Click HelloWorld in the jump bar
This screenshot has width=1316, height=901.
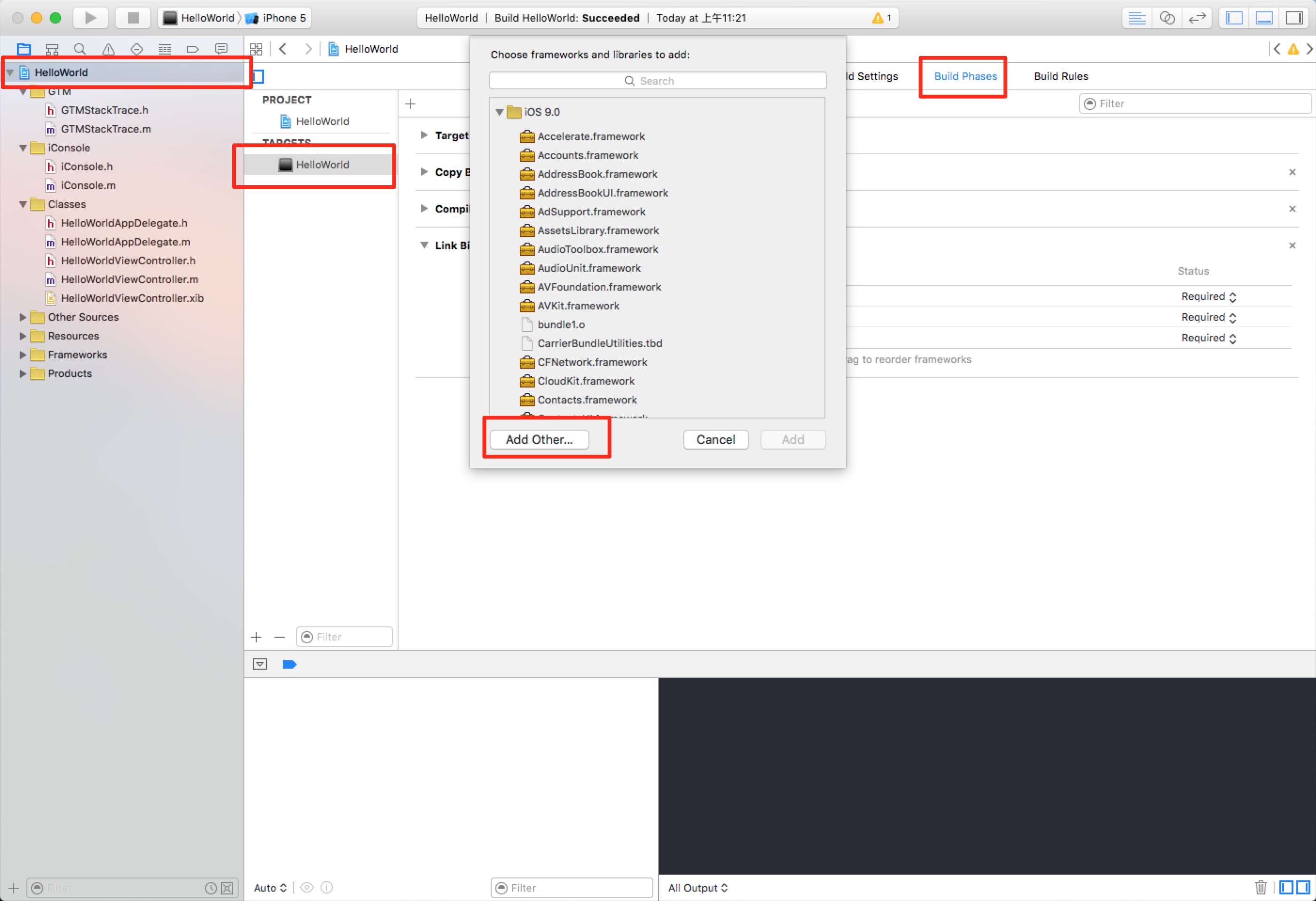tap(363, 49)
